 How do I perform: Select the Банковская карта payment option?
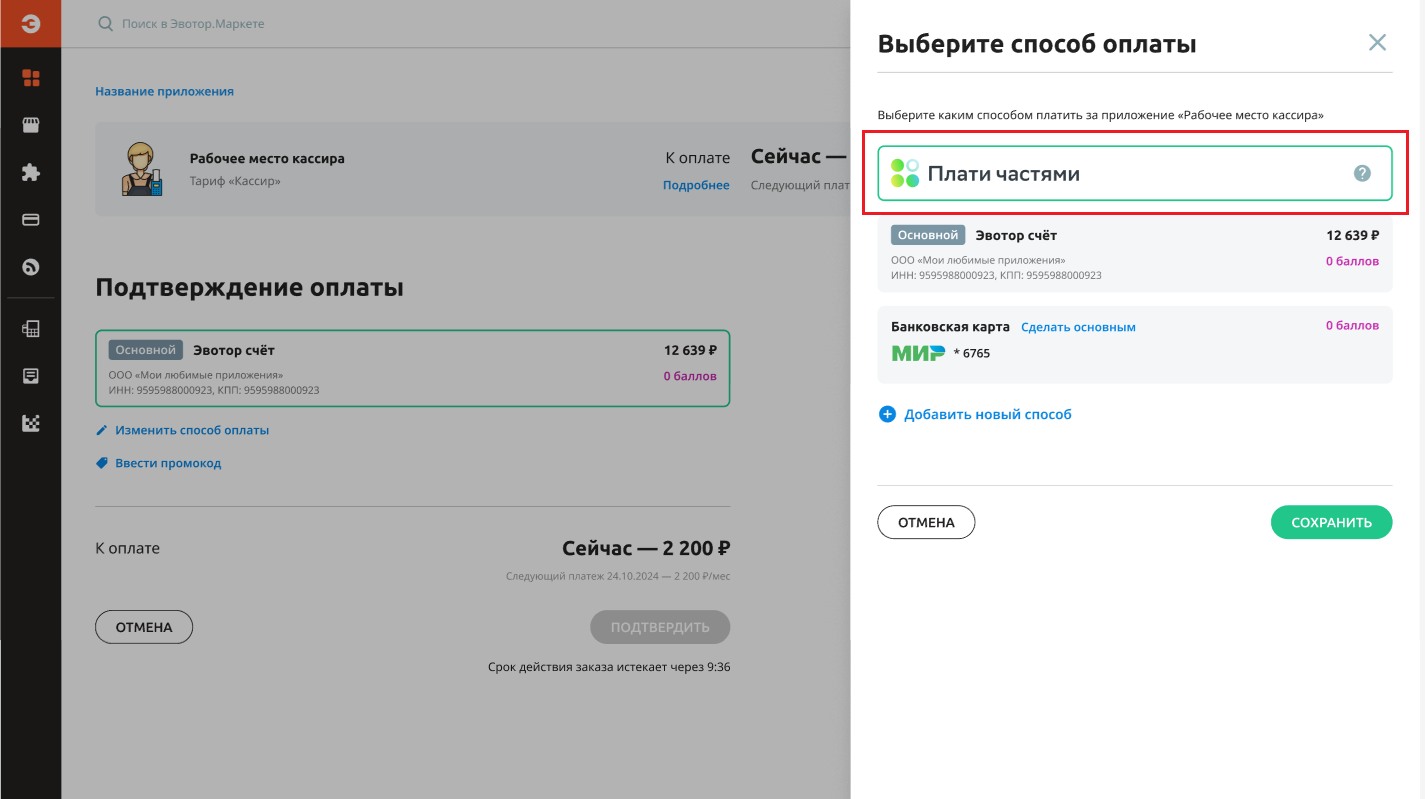pyautogui.click(x=1135, y=344)
